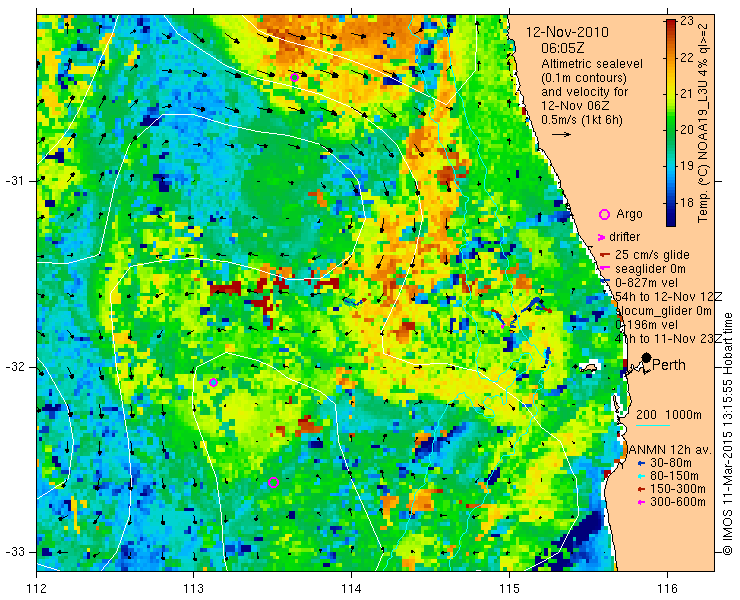Click the '54h to 12-Nov 12Z' text
740x600 pixels.
click(x=669, y=297)
